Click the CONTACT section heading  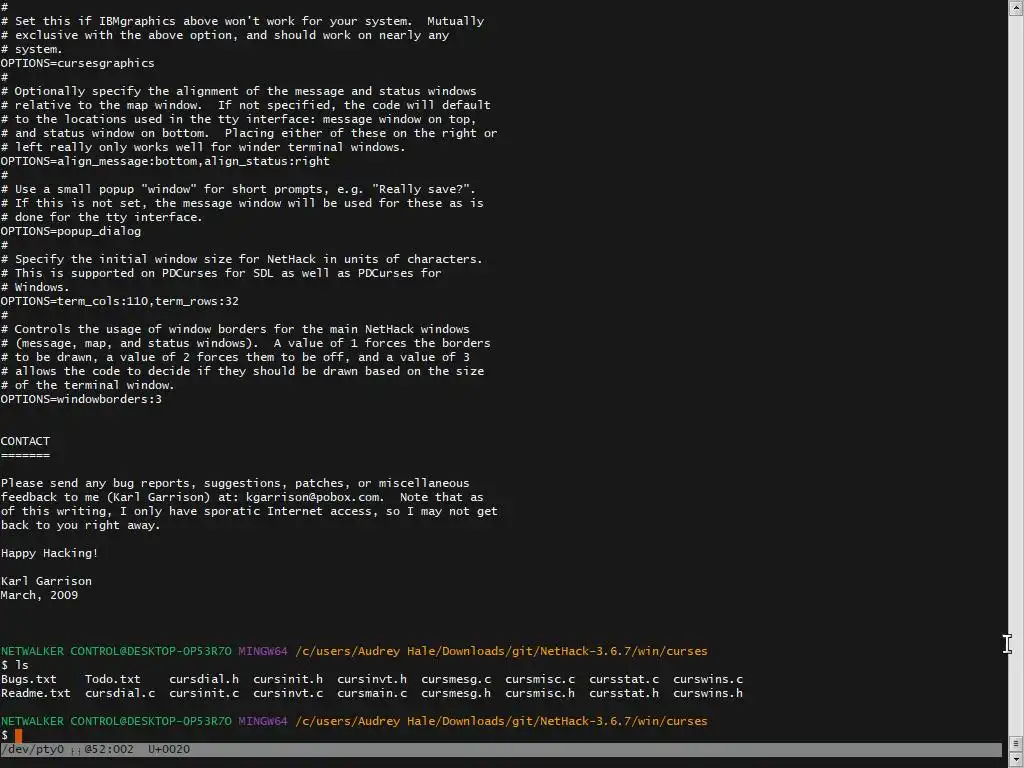[25, 441]
